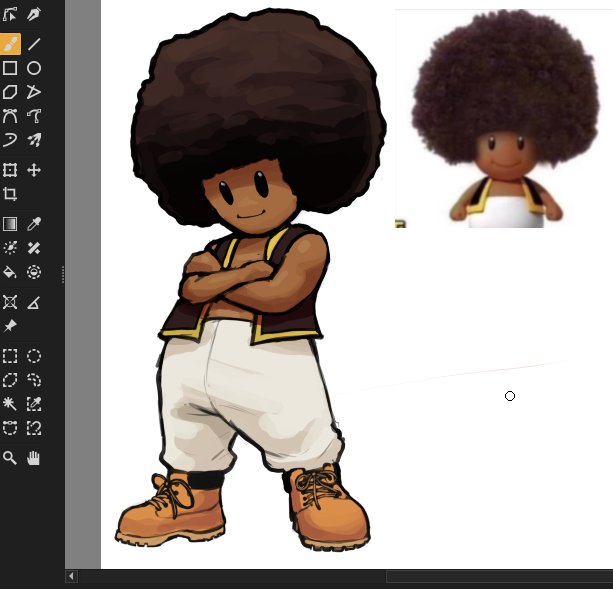This screenshot has height=589, width=613.
Task: Select the highlighted Freehand Brush tool
Action: pyautogui.click(x=10, y=44)
